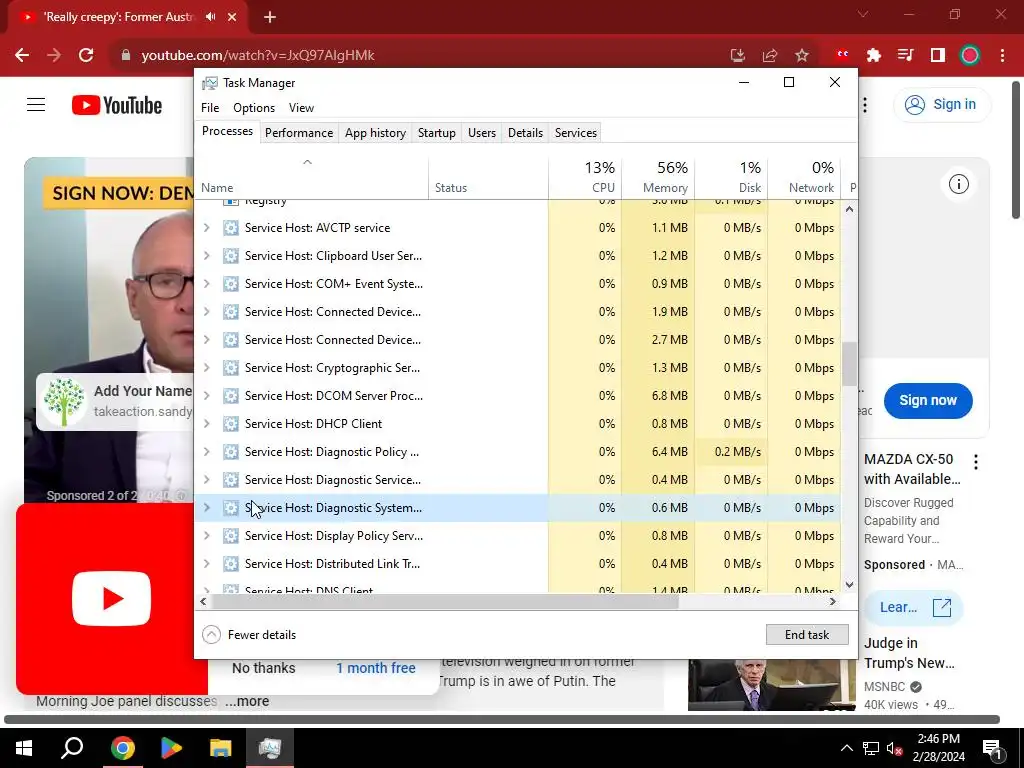Collapse Task Manager with Fewer details
Viewport: 1024px width, 768px height.
[x=249, y=635]
